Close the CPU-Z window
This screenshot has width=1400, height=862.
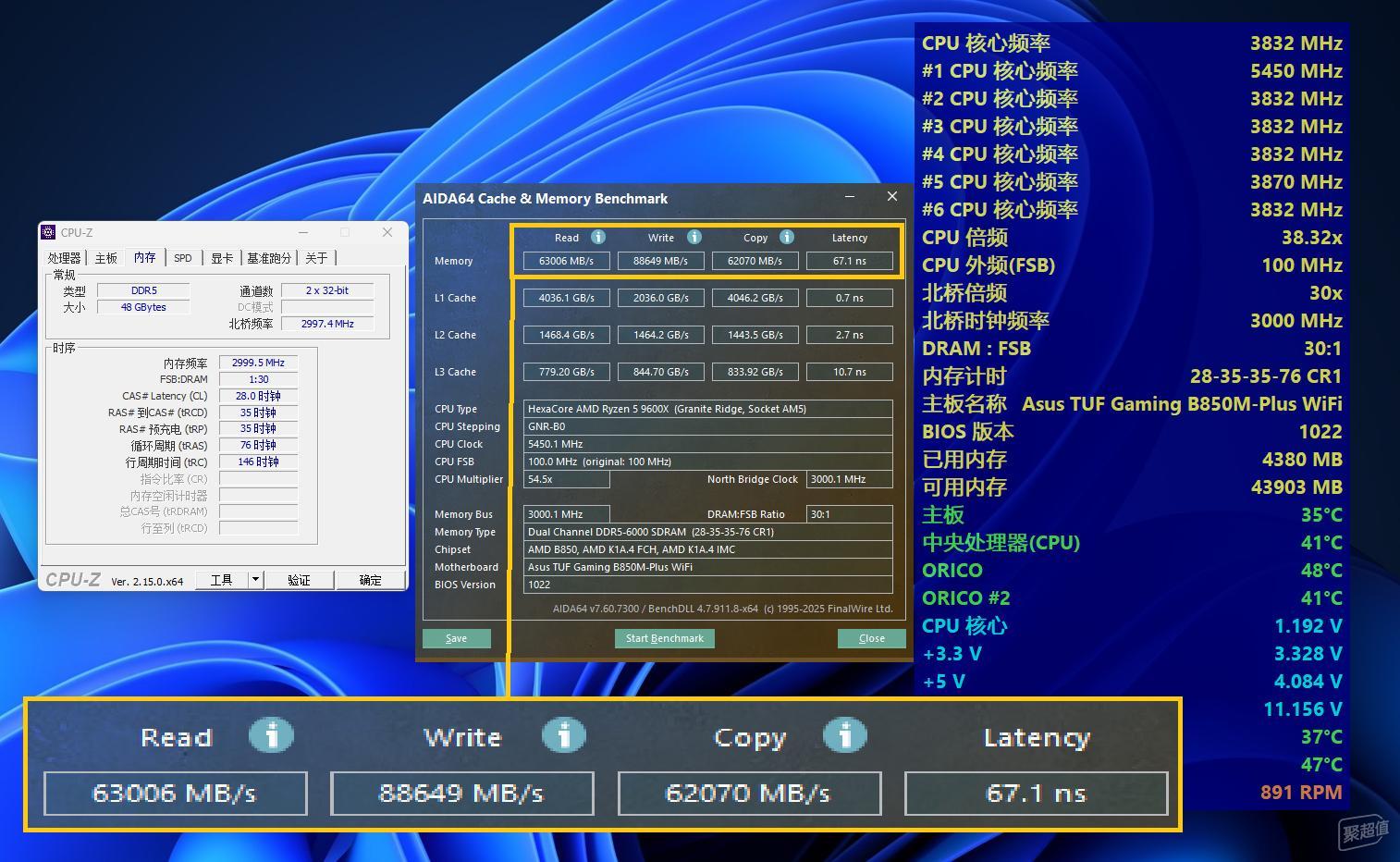pos(387,232)
